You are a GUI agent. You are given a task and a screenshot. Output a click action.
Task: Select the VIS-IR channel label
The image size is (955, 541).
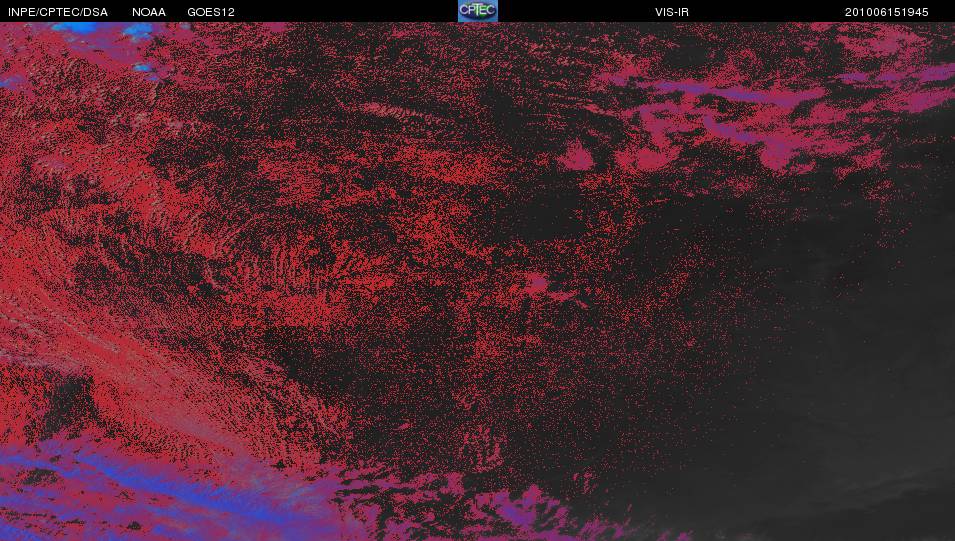pyautogui.click(x=672, y=12)
